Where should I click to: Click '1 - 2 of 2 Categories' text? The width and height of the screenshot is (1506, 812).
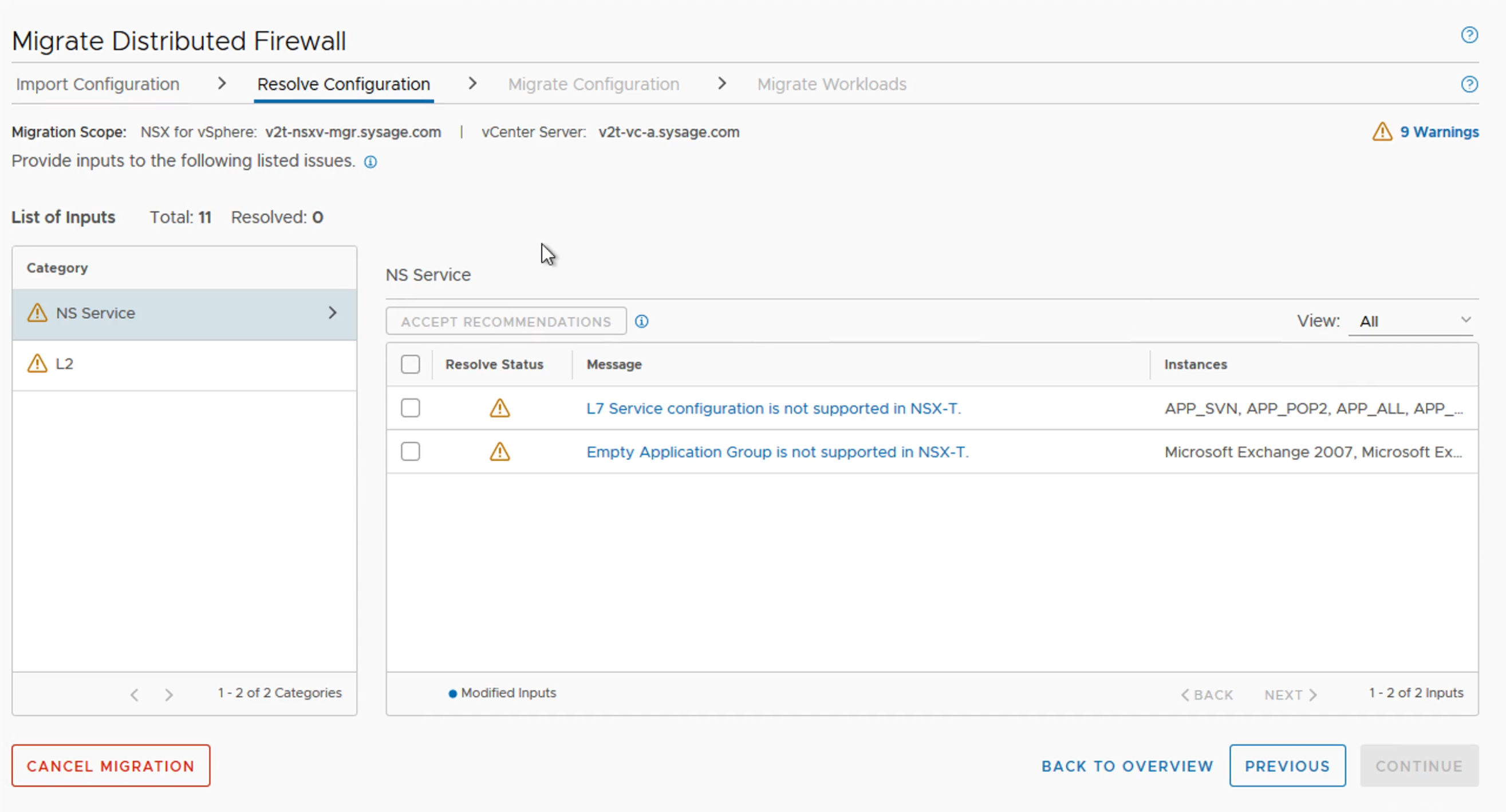(279, 693)
